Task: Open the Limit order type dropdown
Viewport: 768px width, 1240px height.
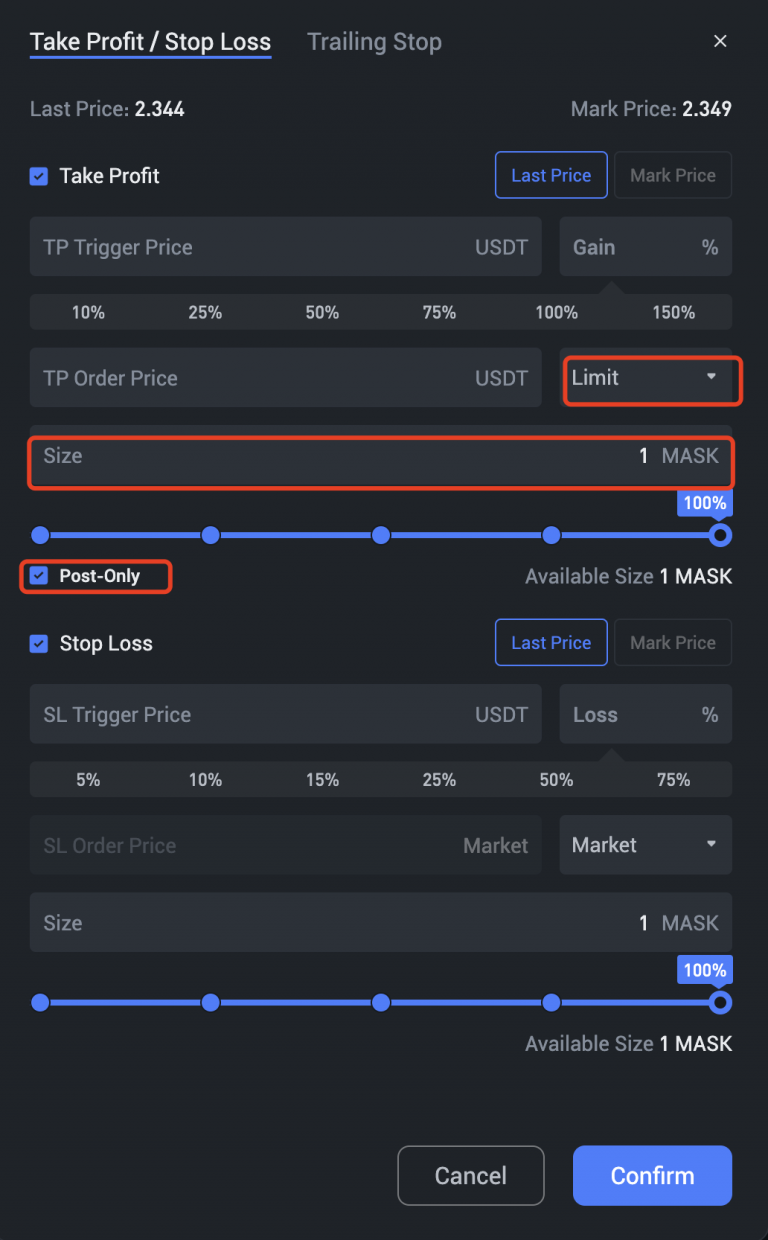Action: point(652,380)
